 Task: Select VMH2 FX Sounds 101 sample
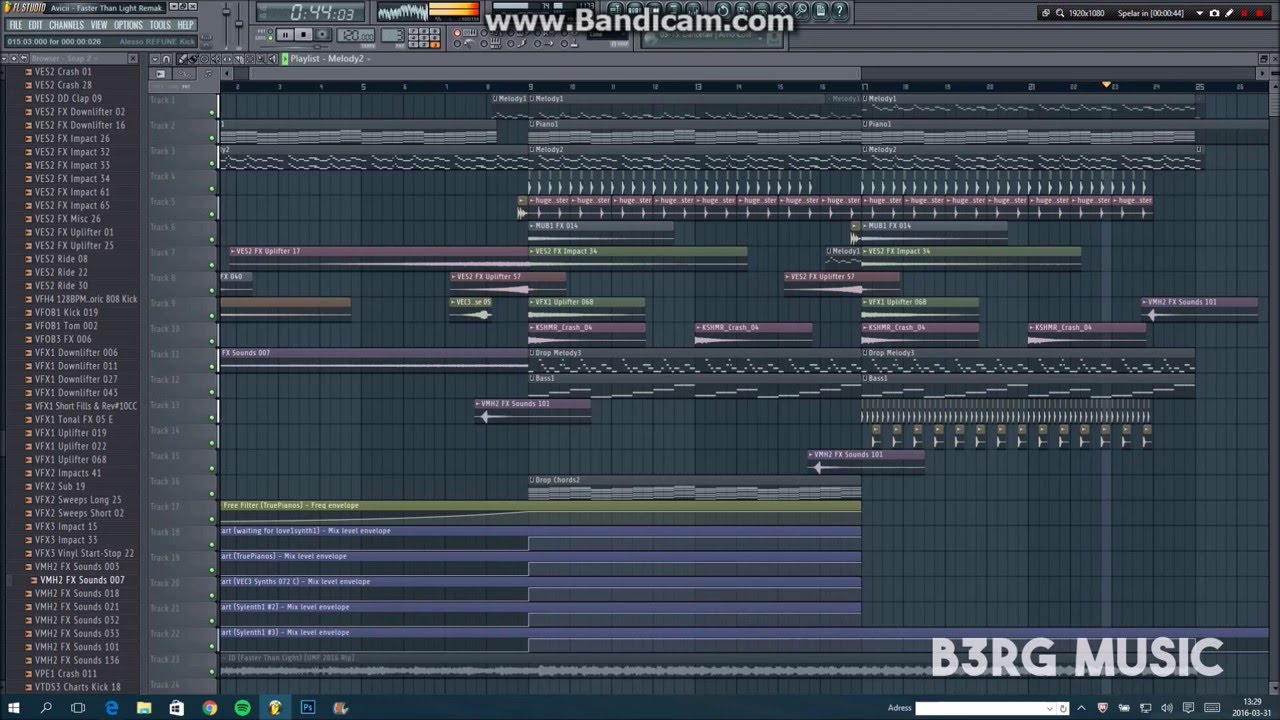(x=77, y=647)
